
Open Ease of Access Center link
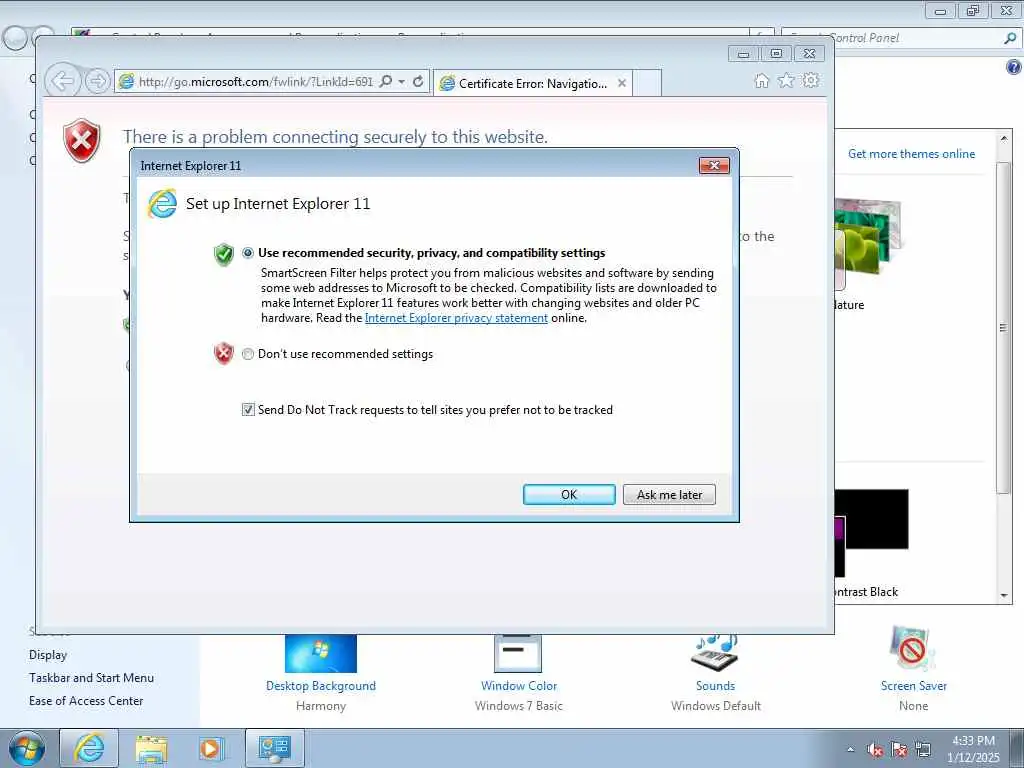tap(86, 701)
